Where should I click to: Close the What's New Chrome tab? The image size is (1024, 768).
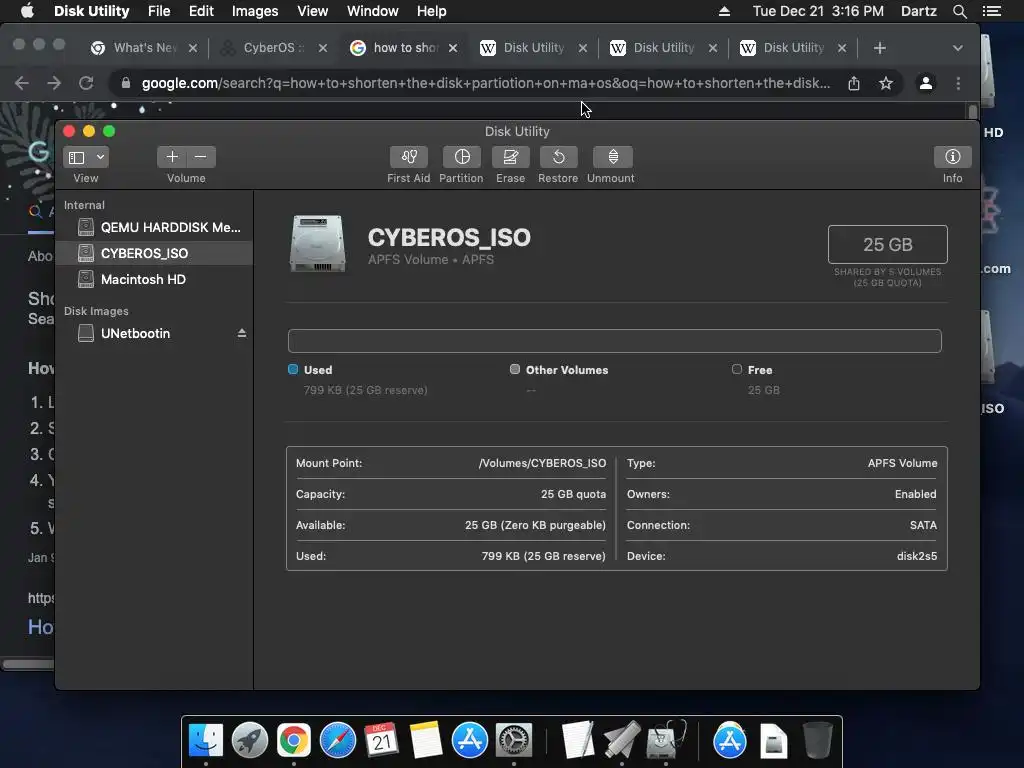tap(193, 48)
